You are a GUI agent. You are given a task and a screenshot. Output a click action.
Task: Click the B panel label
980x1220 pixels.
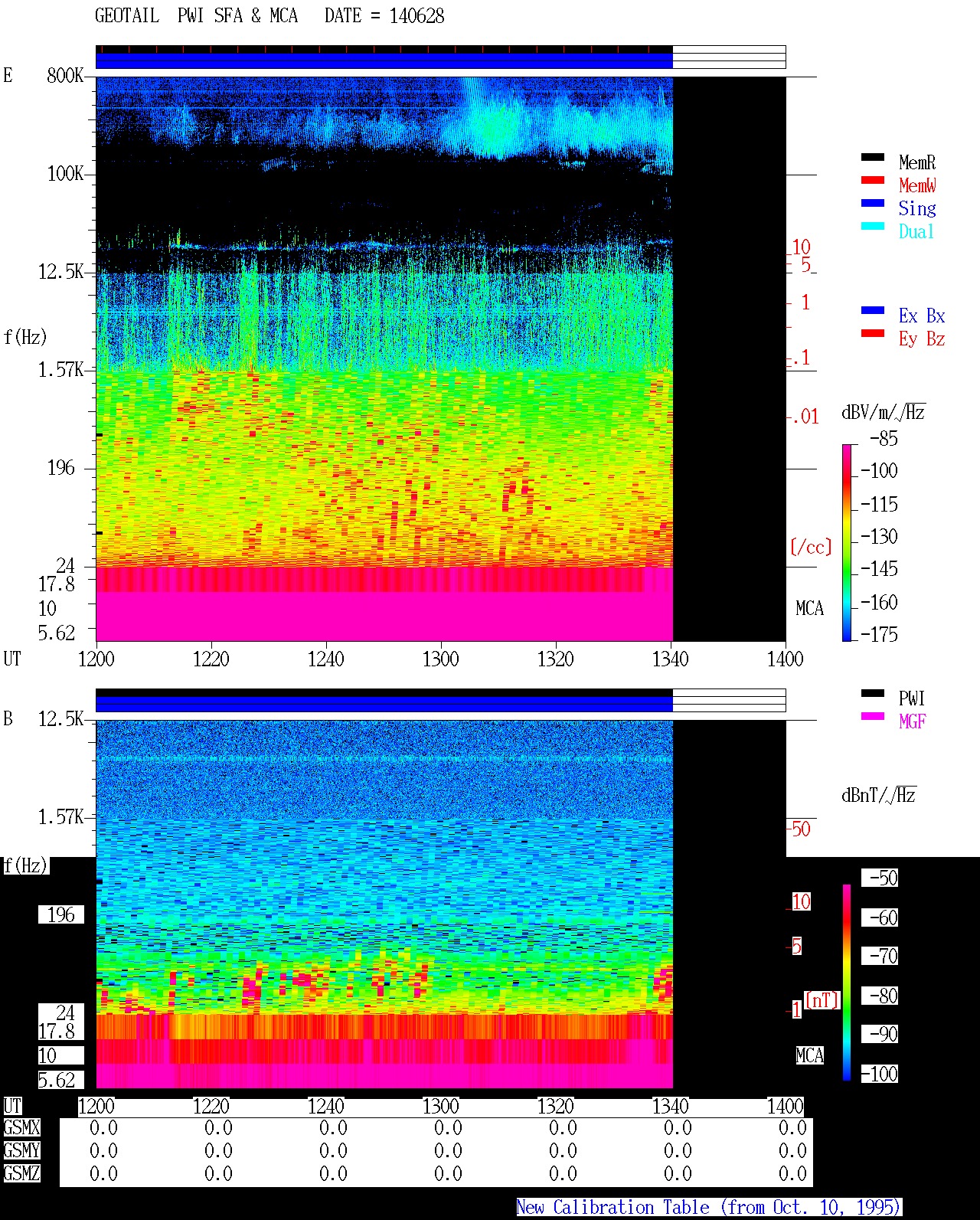(x=8, y=718)
